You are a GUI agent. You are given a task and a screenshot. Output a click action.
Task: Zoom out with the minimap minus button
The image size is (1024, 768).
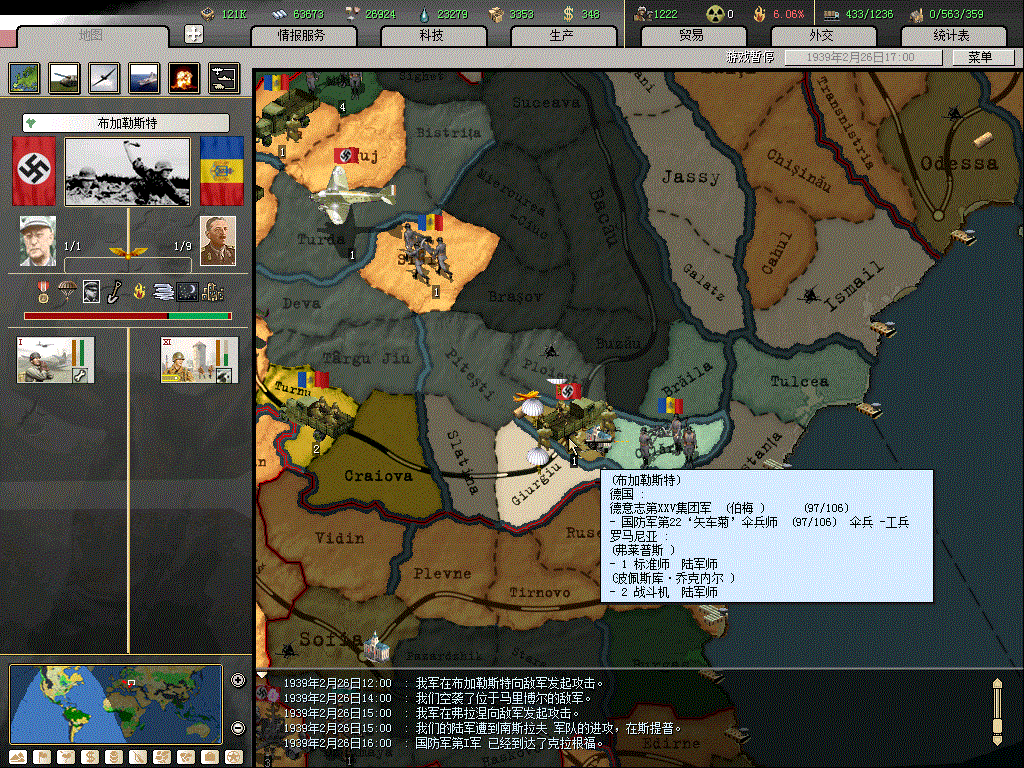[x=238, y=728]
